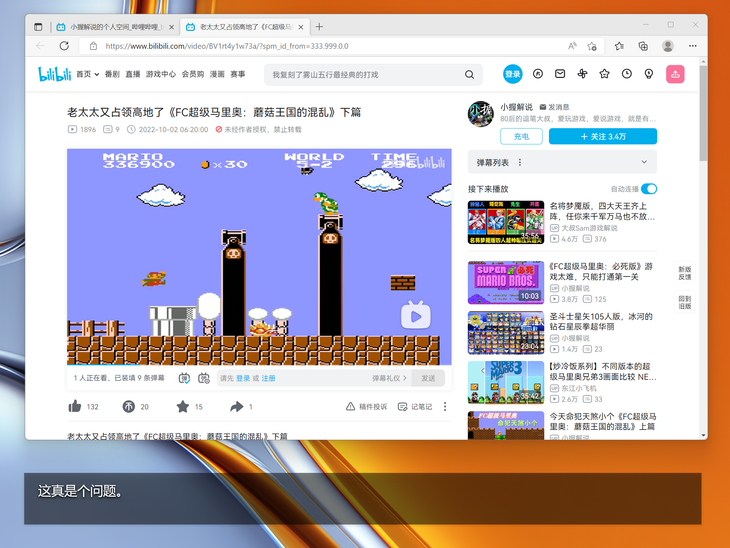Click the 充电 button
Image resolution: width=730 pixels, height=548 pixels.
[x=521, y=136]
